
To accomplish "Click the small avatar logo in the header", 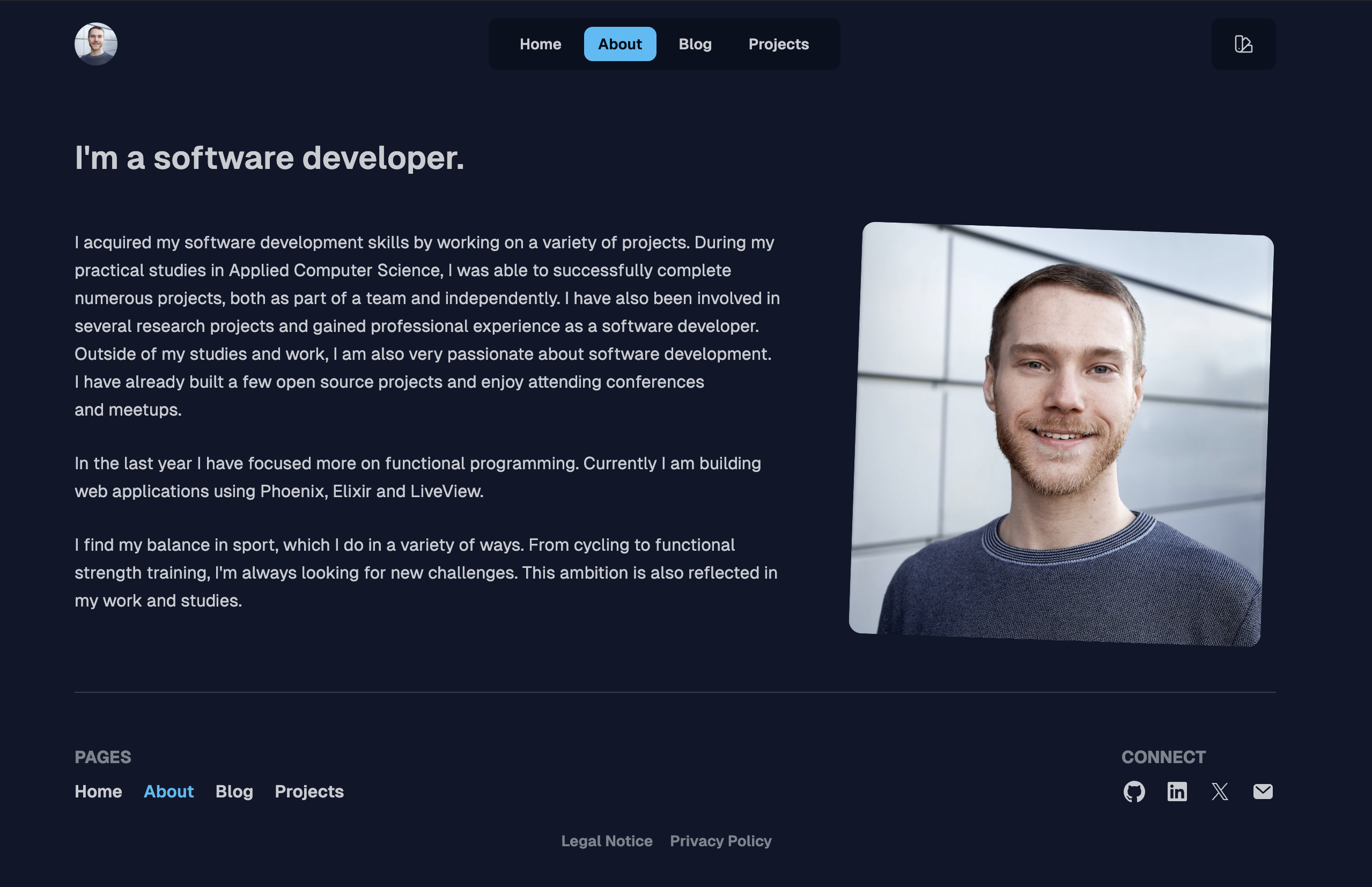I will pos(95,44).
